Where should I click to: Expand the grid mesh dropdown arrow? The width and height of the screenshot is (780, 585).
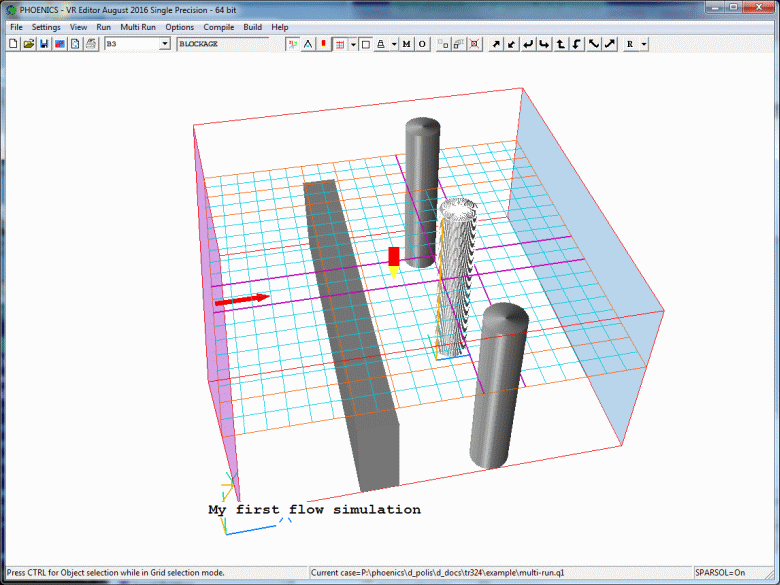tap(352, 44)
